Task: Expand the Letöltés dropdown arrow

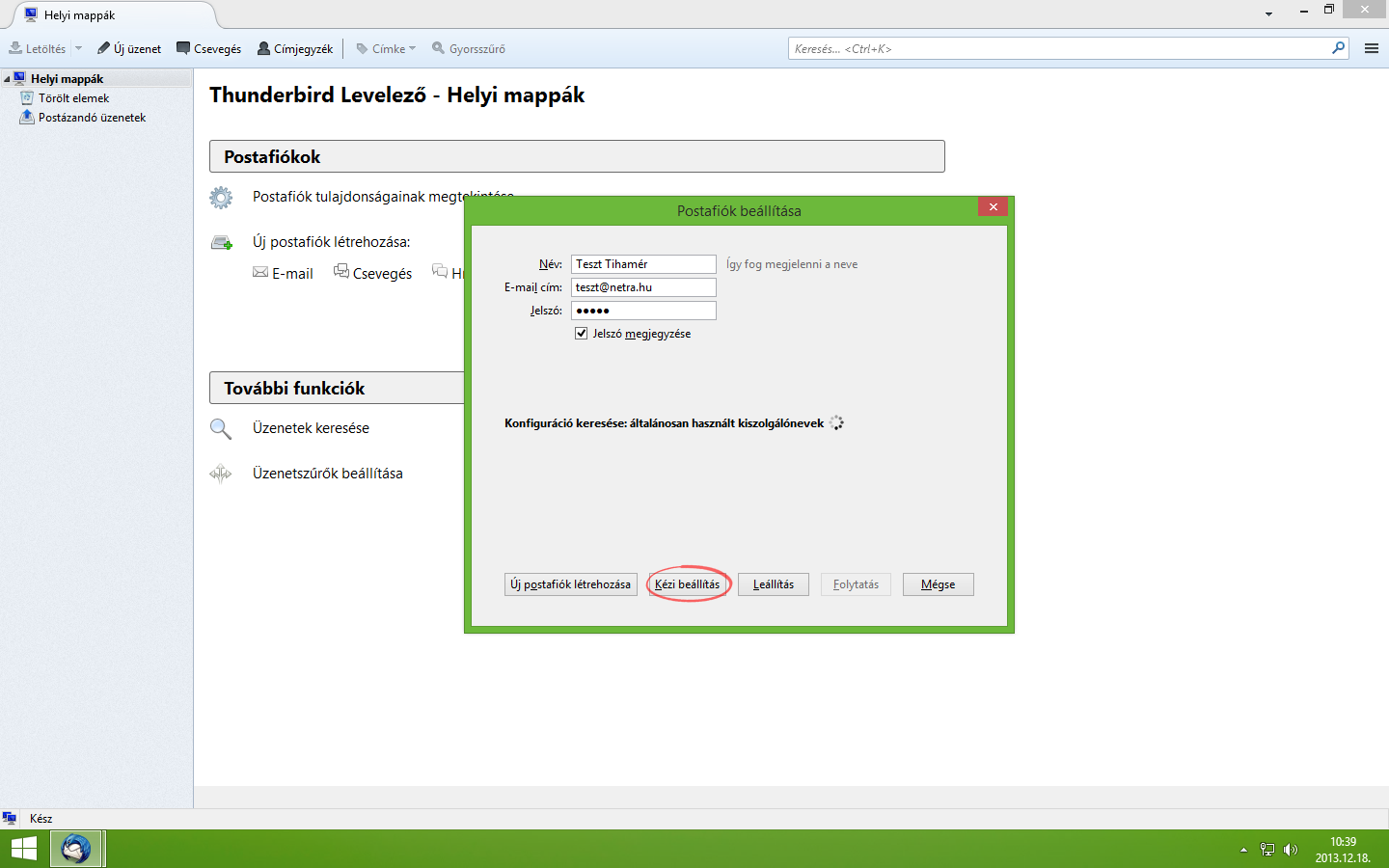Action: (79, 48)
